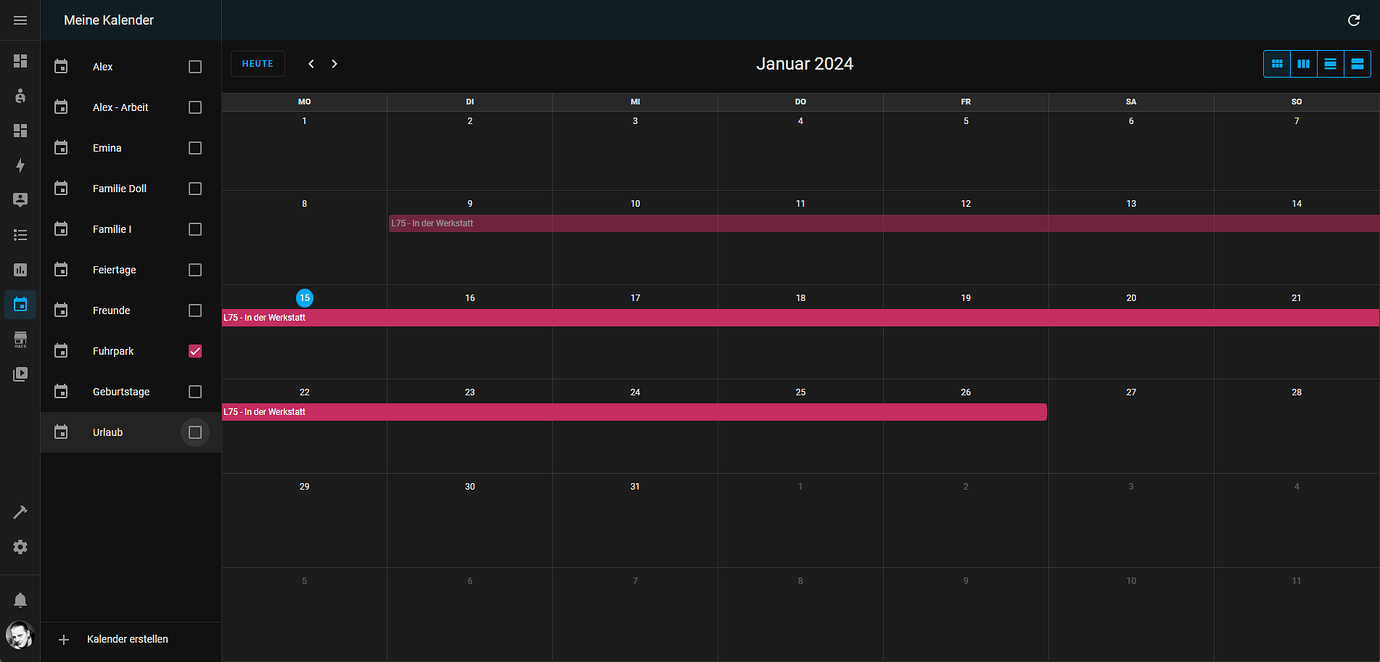
Task: Enable the Feiertage calendar checkbox
Action: coord(195,269)
